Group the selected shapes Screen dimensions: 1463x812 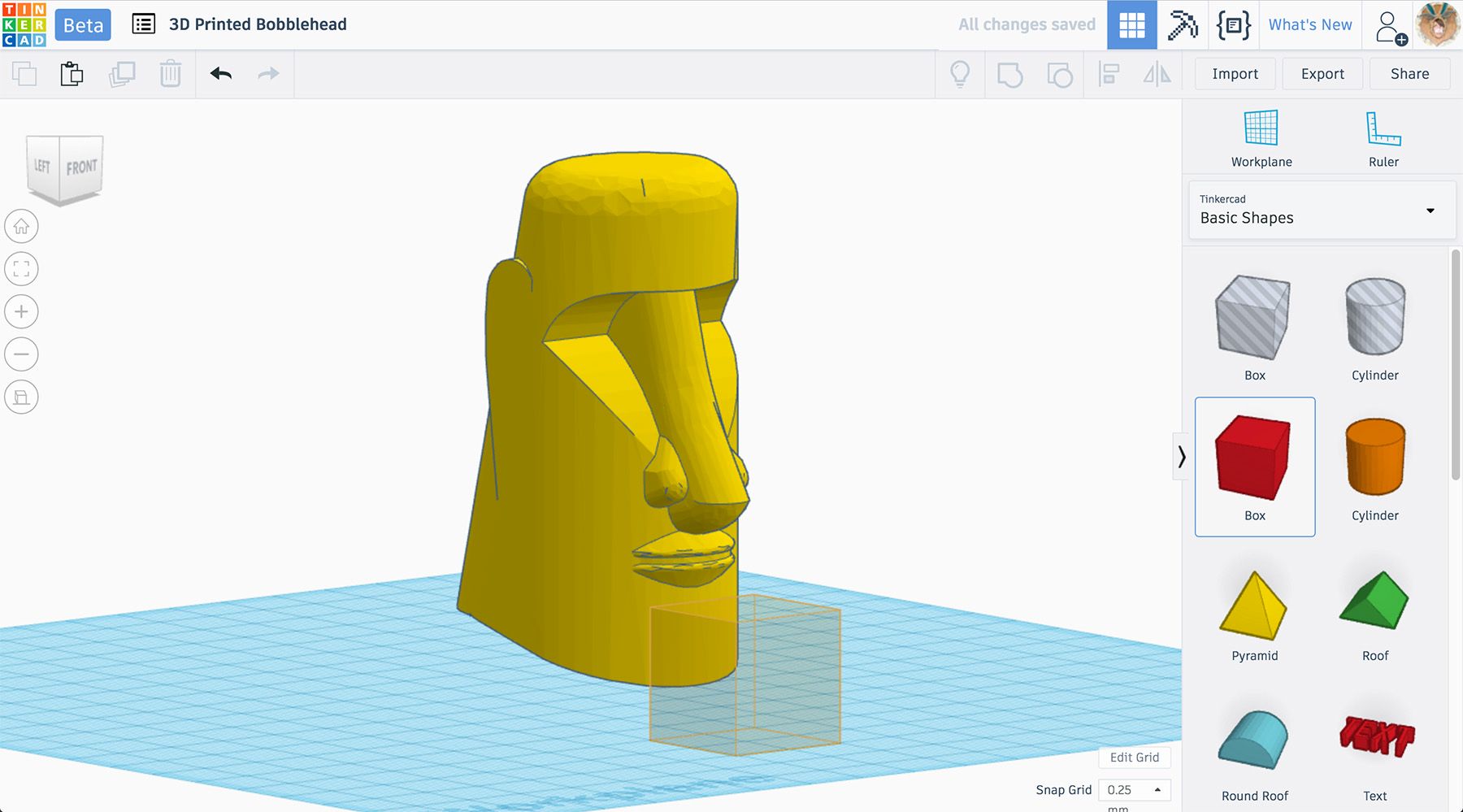1010,74
